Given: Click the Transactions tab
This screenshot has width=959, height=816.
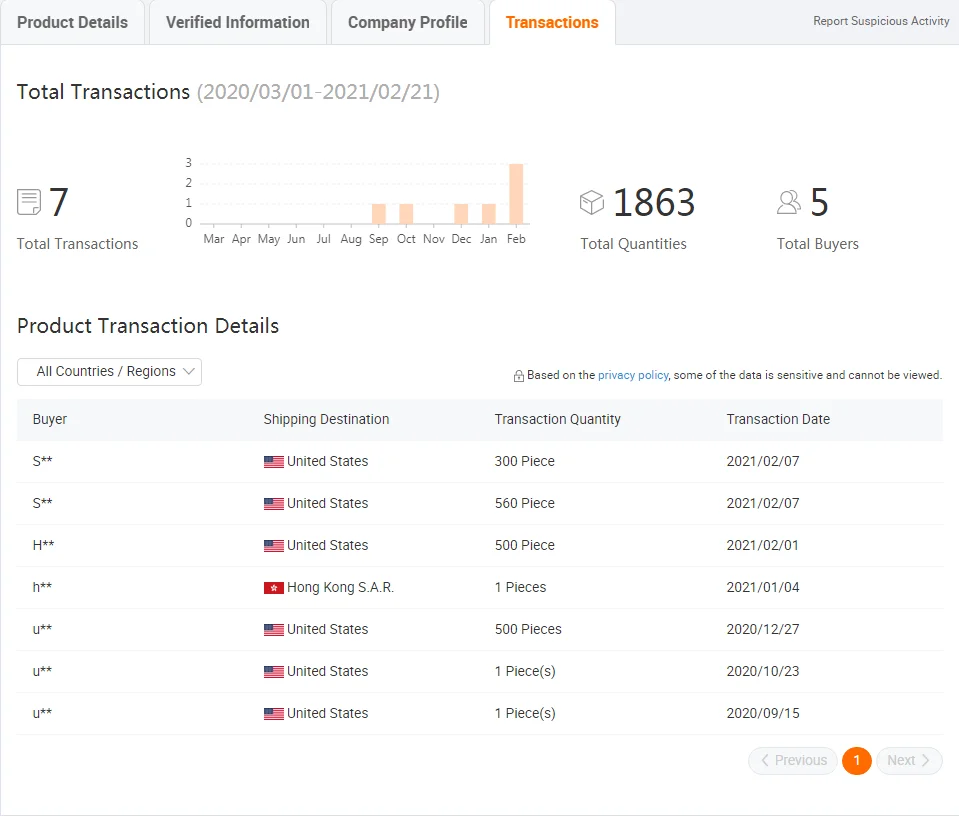Looking at the screenshot, I should pos(552,22).
